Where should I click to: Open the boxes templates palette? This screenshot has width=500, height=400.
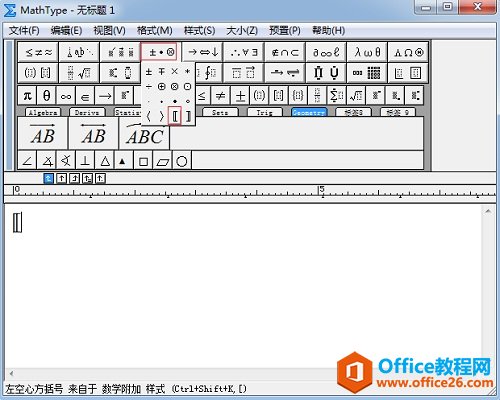tap(408, 72)
